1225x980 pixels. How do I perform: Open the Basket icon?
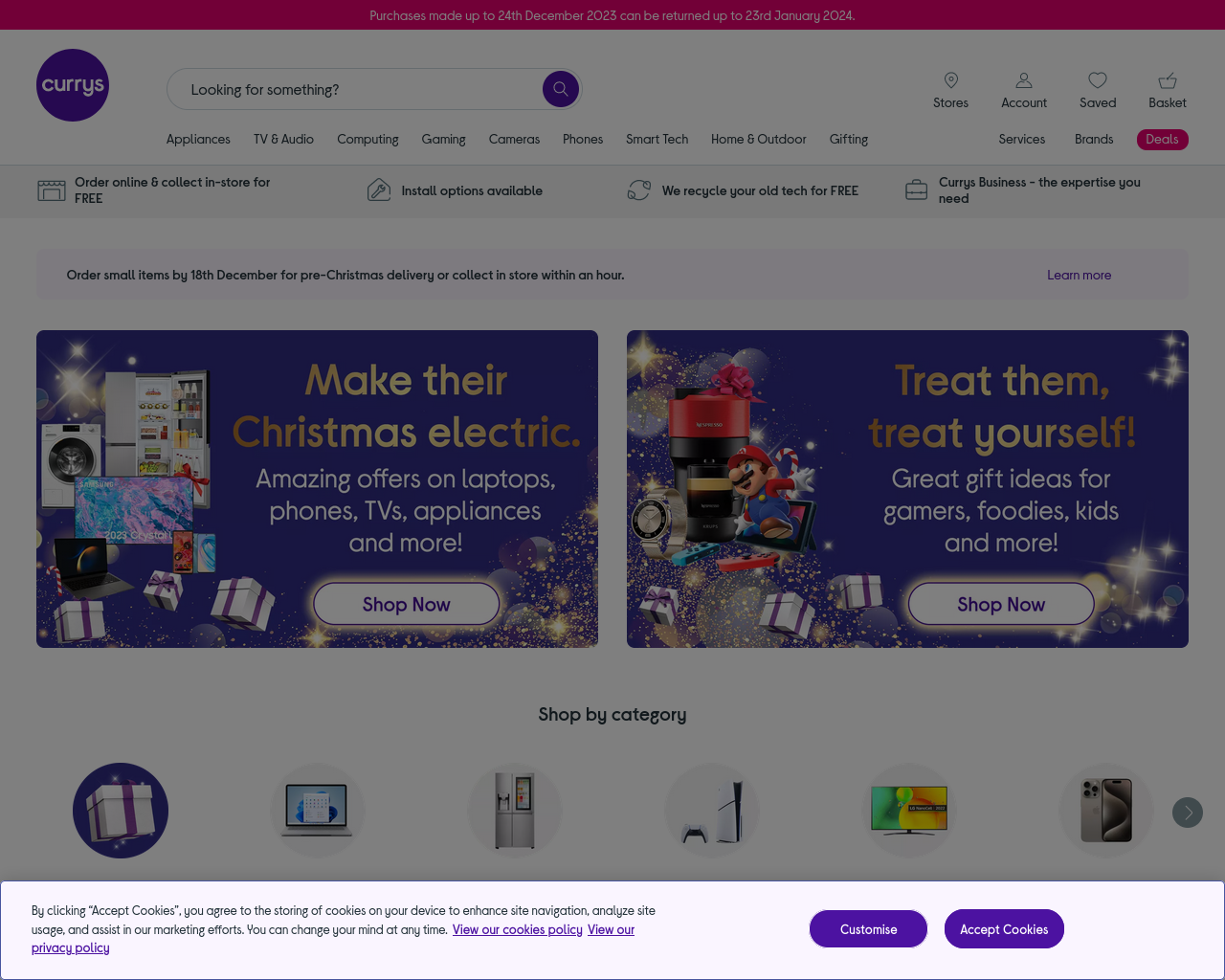coord(1168,80)
